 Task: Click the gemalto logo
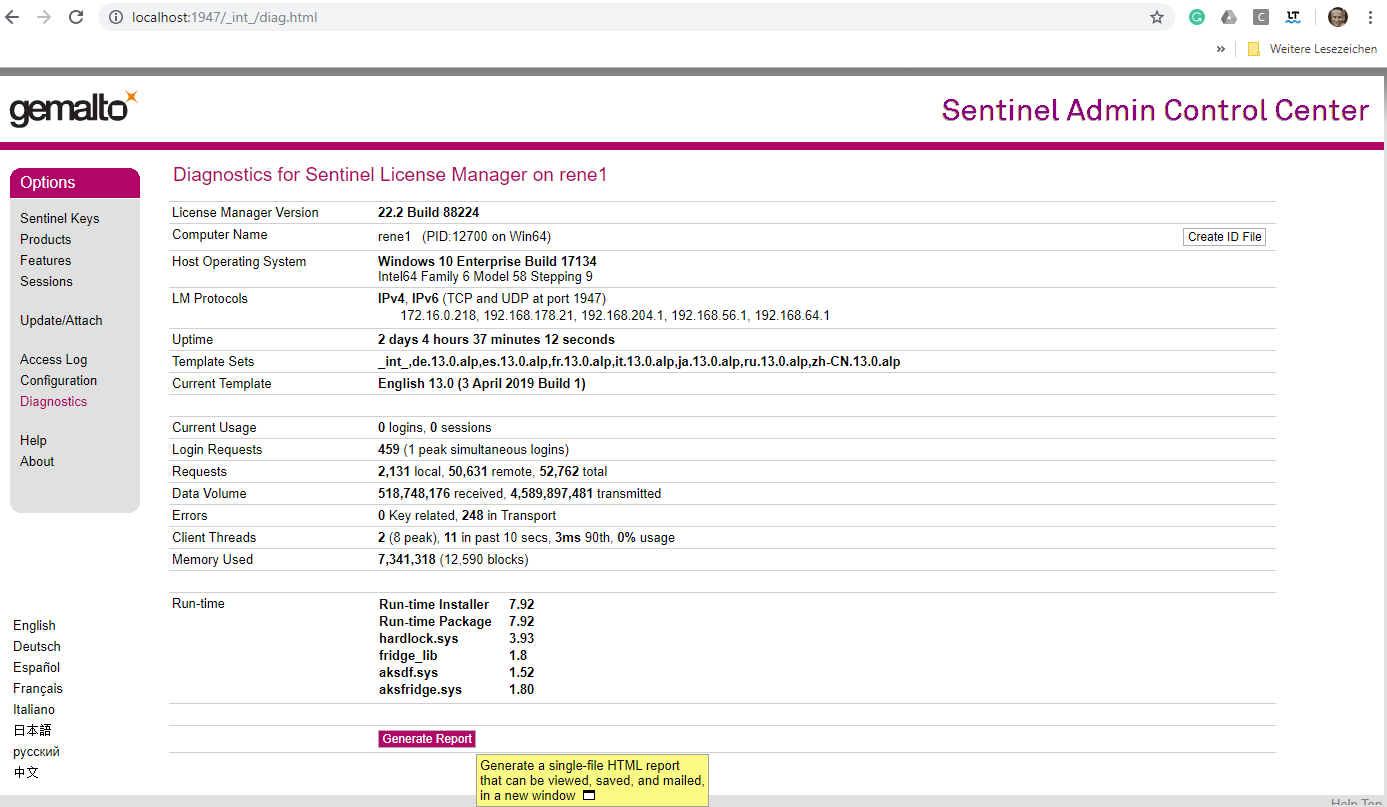pyautogui.click(x=70, y=109)
